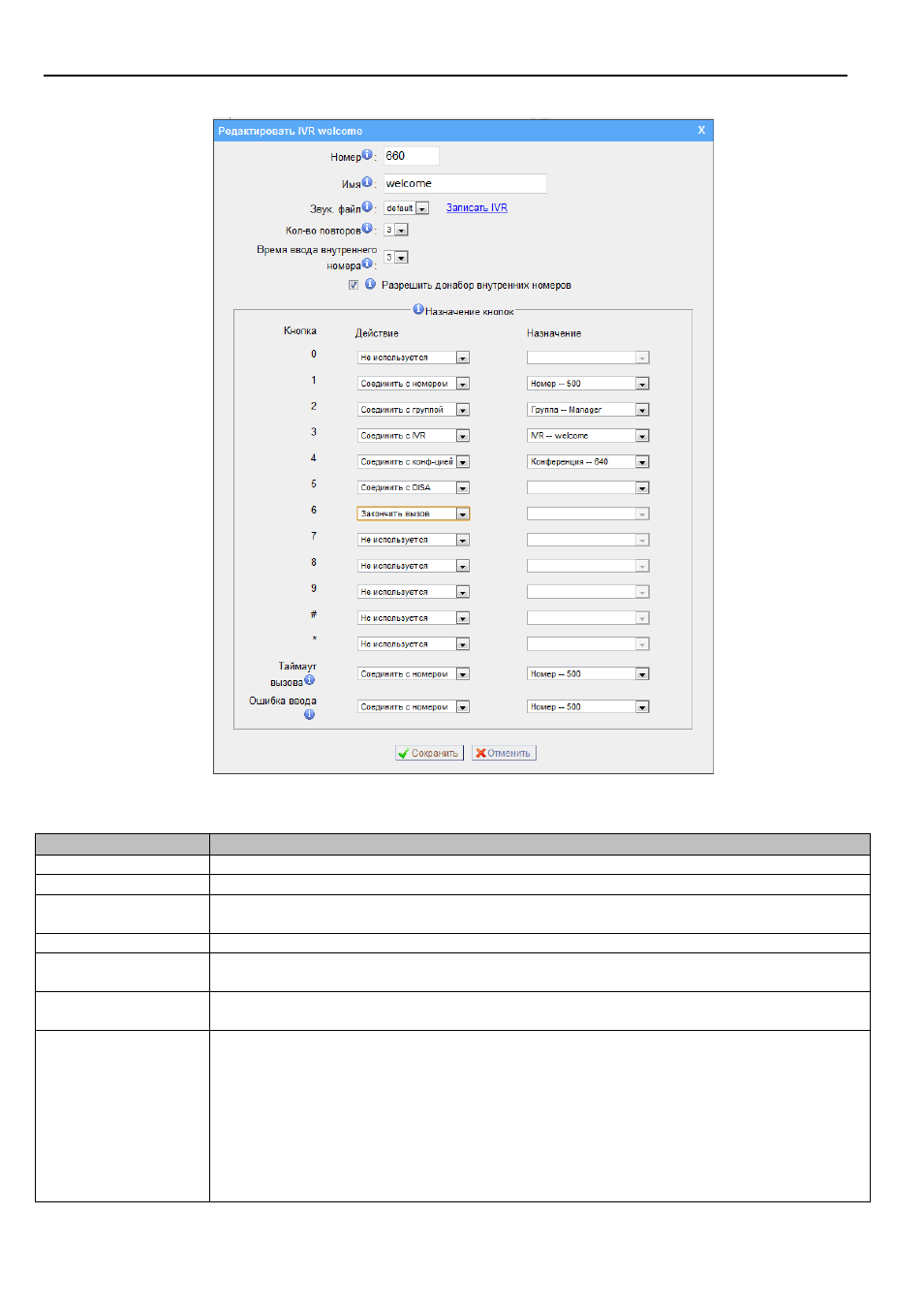The width and height of the screenshot is (924, 1308).
Task: Click the Номер field showing 660
Action: [411, 156]
